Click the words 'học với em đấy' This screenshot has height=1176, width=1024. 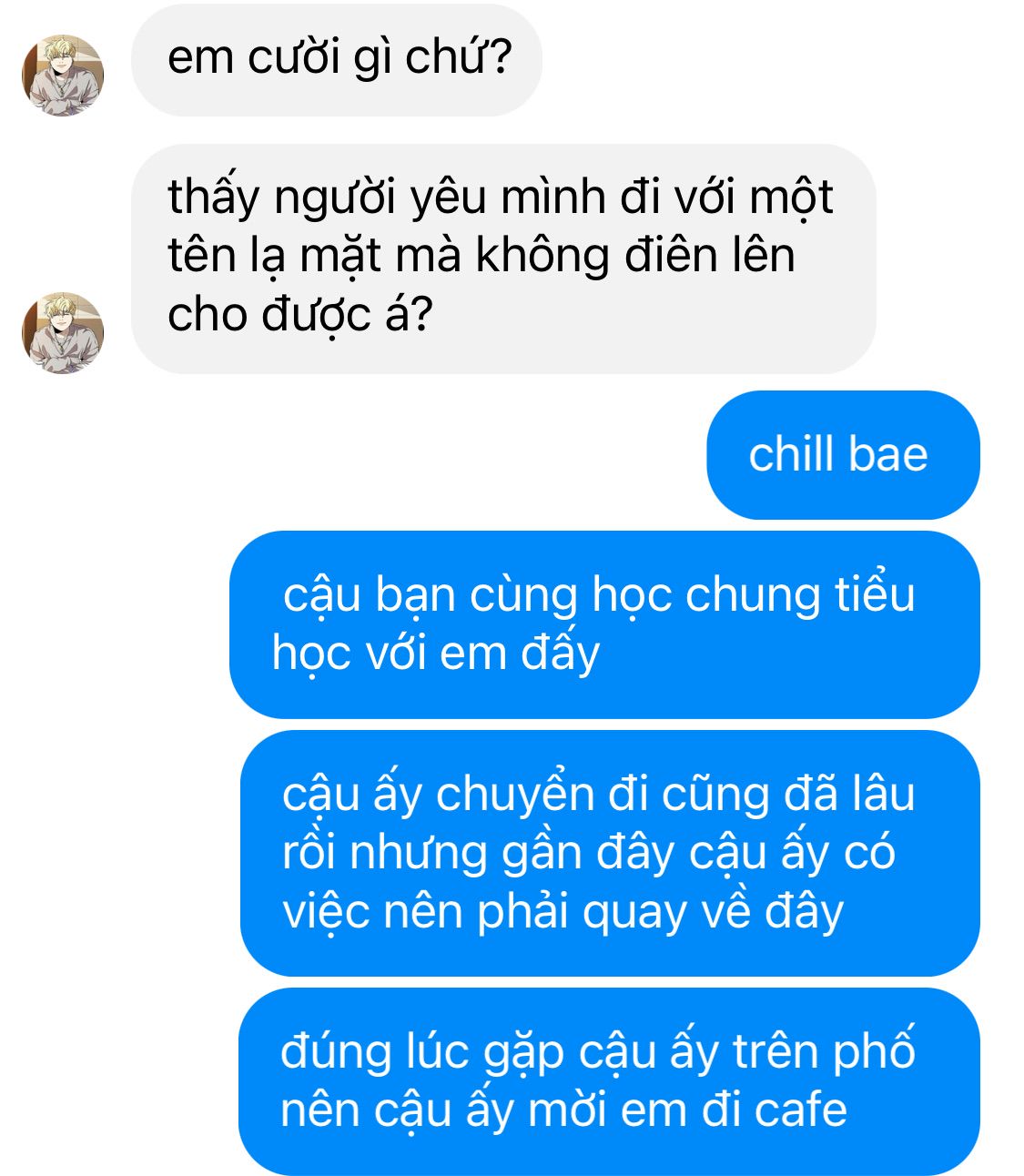(x=437, y=654)
